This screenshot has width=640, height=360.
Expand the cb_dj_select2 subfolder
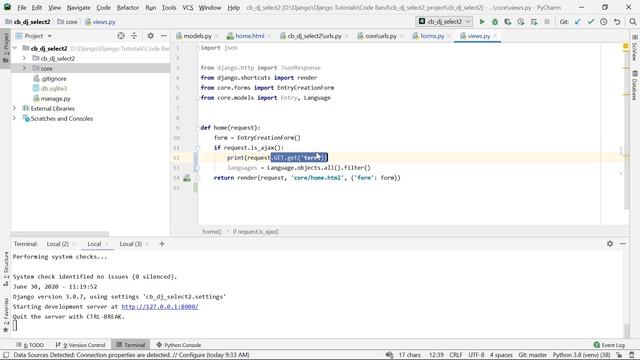coord(24,58)
